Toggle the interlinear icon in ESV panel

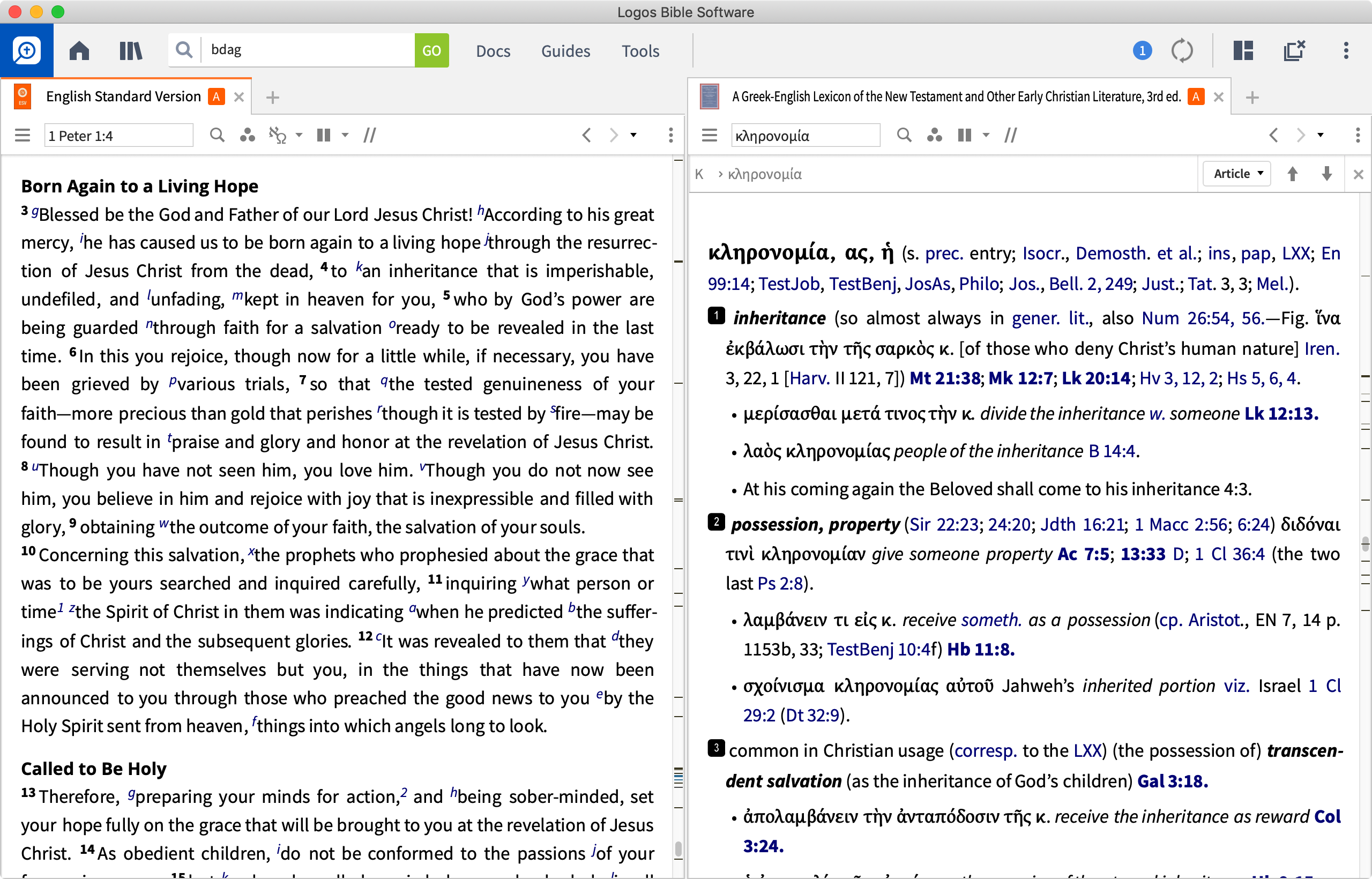278,135
